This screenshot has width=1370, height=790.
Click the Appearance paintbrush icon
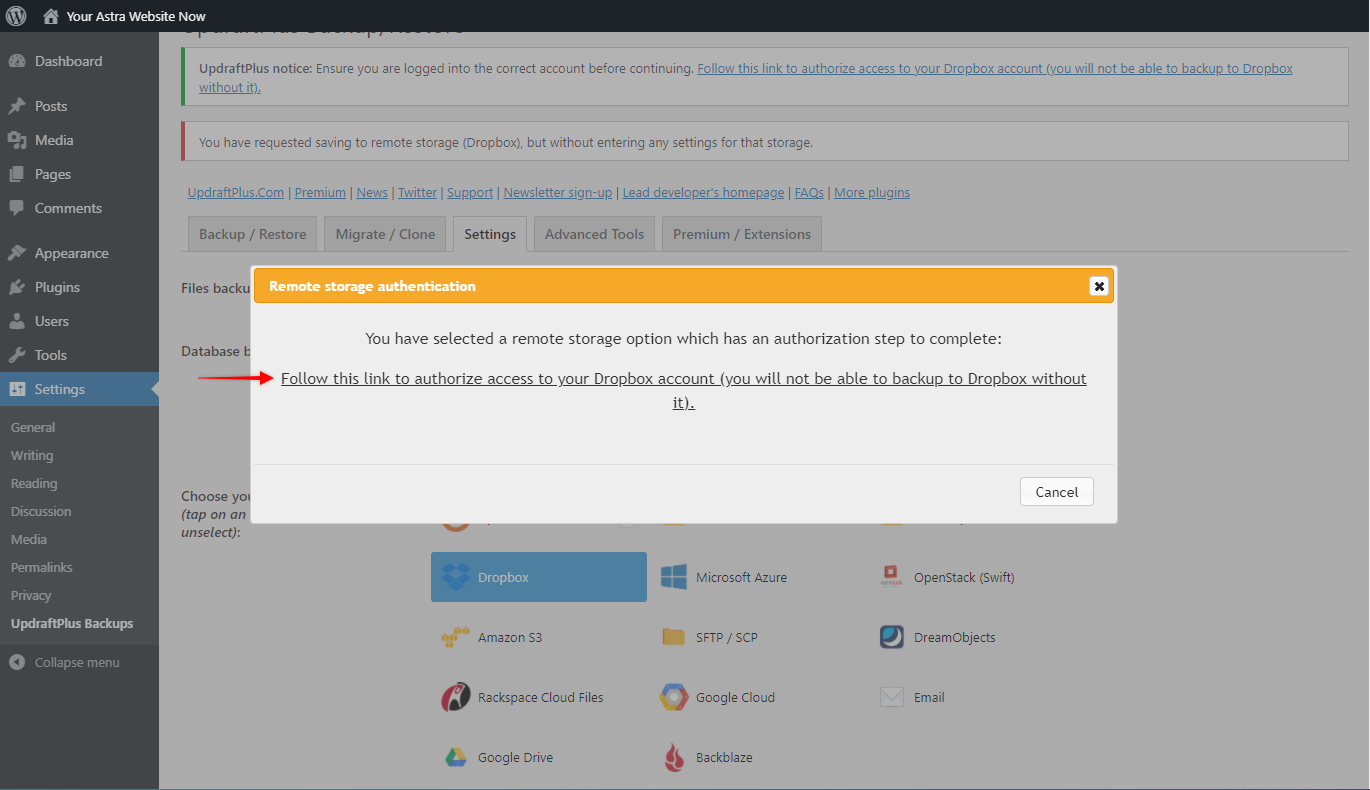point(17,253)
